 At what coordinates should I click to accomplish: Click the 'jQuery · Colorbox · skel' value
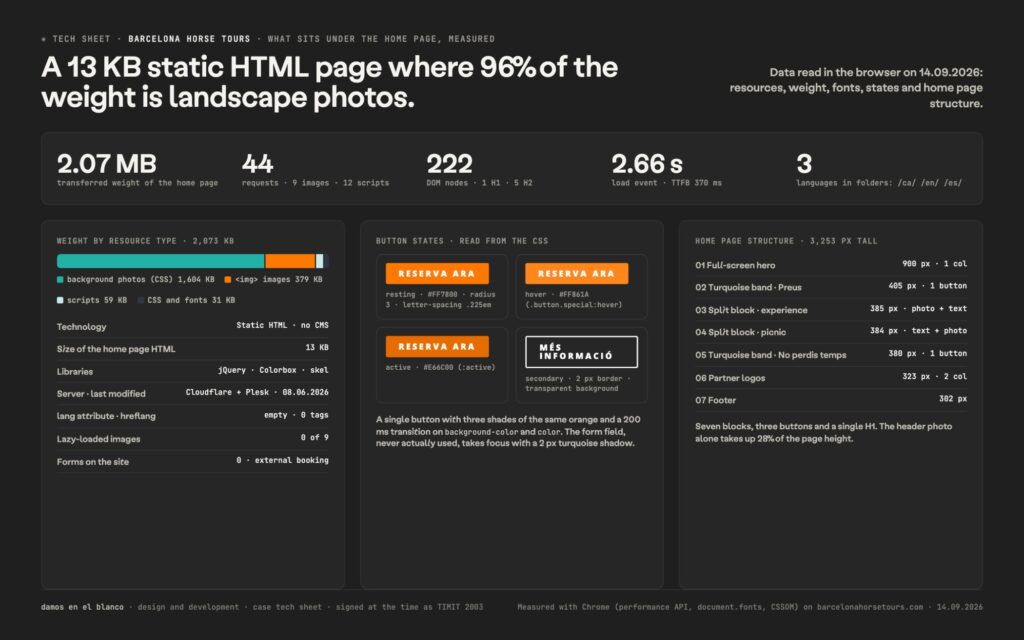pos(273,370)
